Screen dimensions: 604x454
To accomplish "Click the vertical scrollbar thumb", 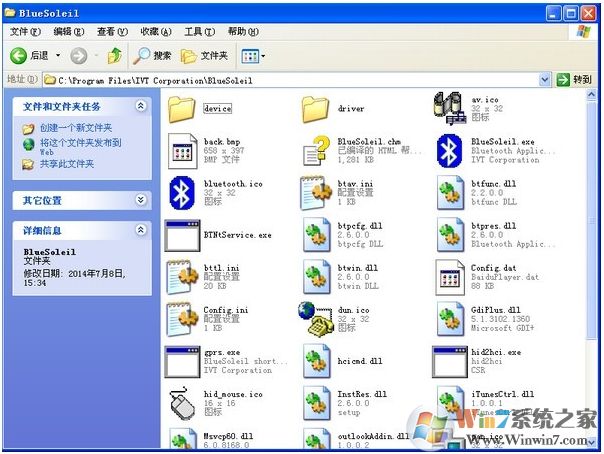I will coord(592,220).
